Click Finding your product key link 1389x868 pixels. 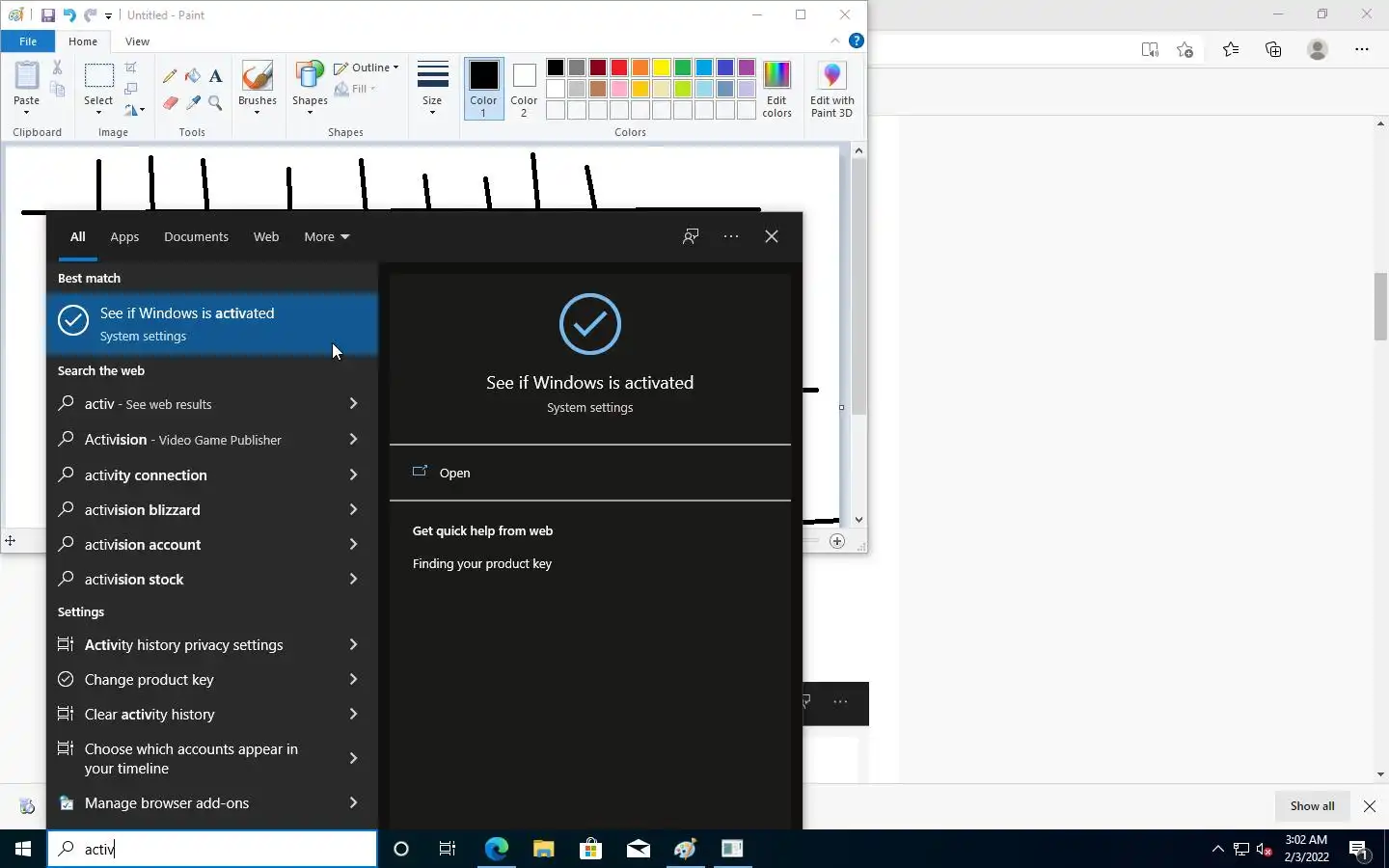coord(482,563)
